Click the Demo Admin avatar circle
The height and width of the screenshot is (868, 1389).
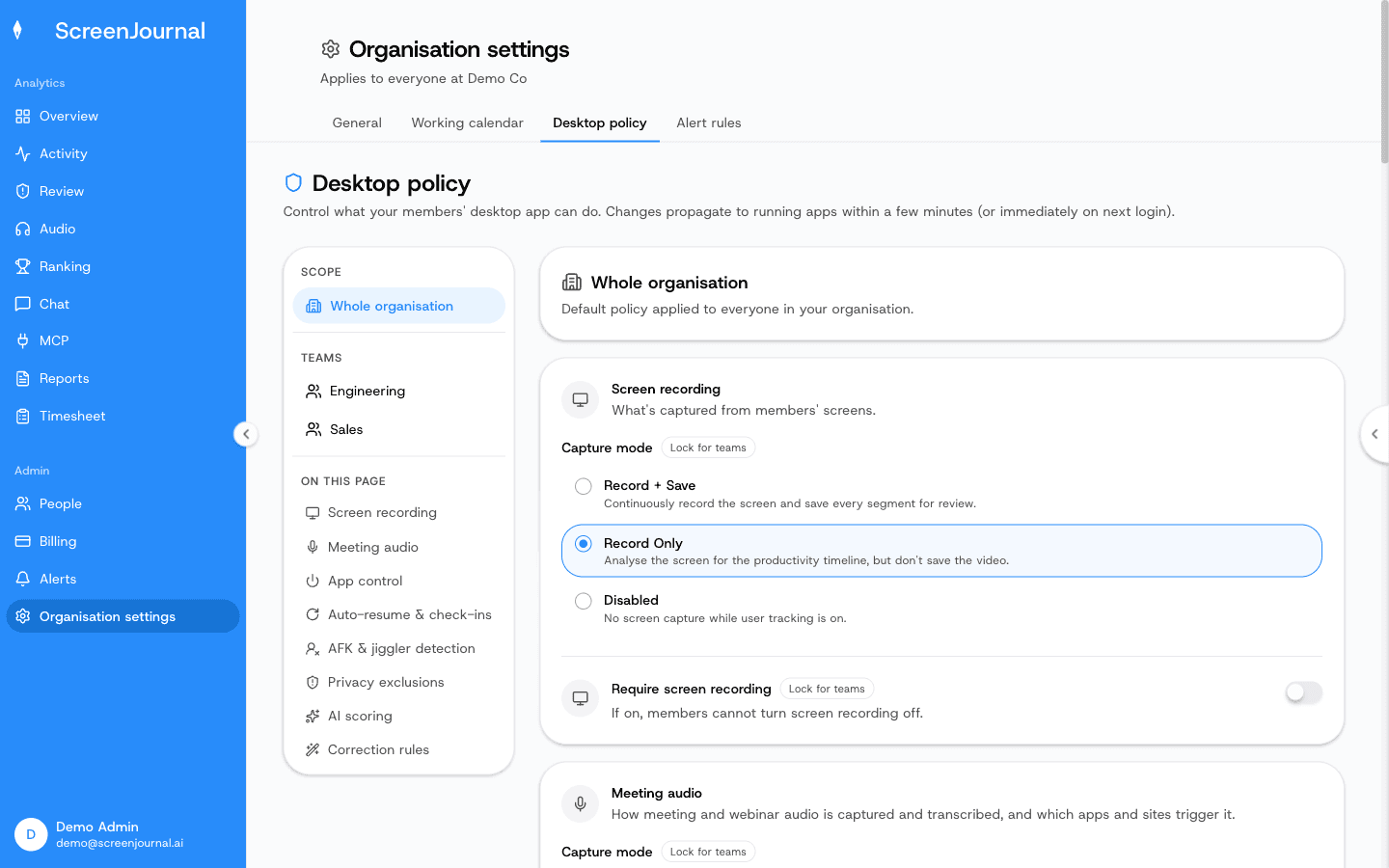tap(31, 834)
